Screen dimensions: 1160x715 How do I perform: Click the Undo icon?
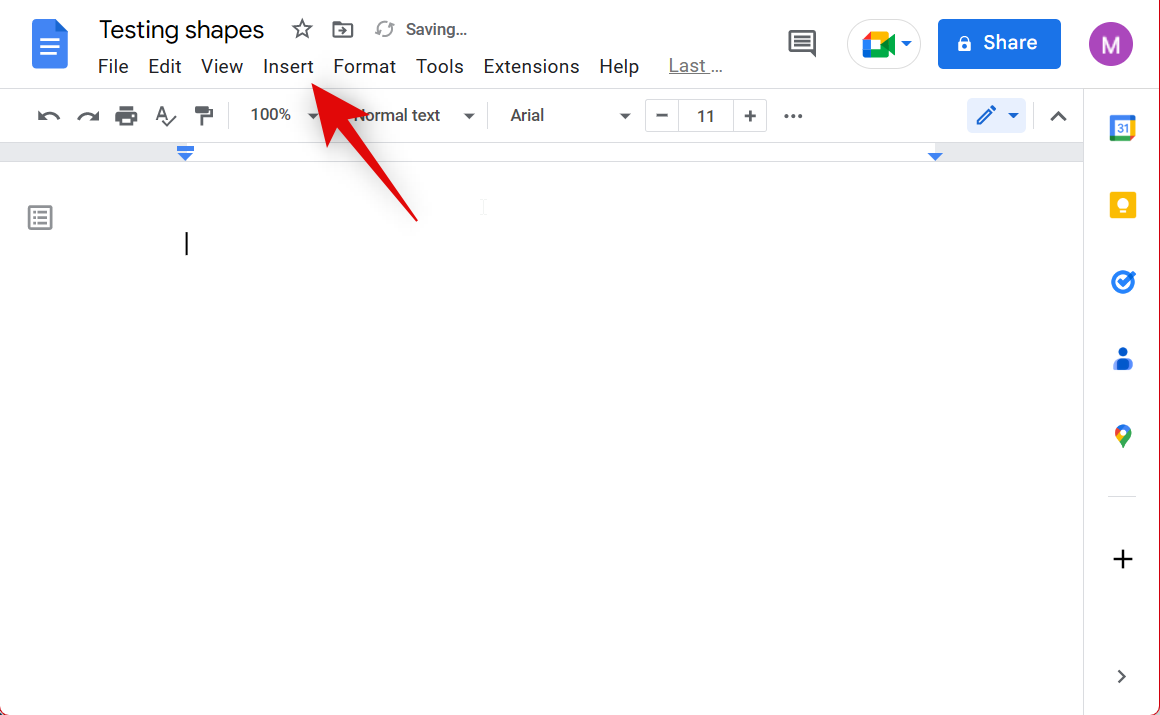pyautogui.click(x=49, y=116)
